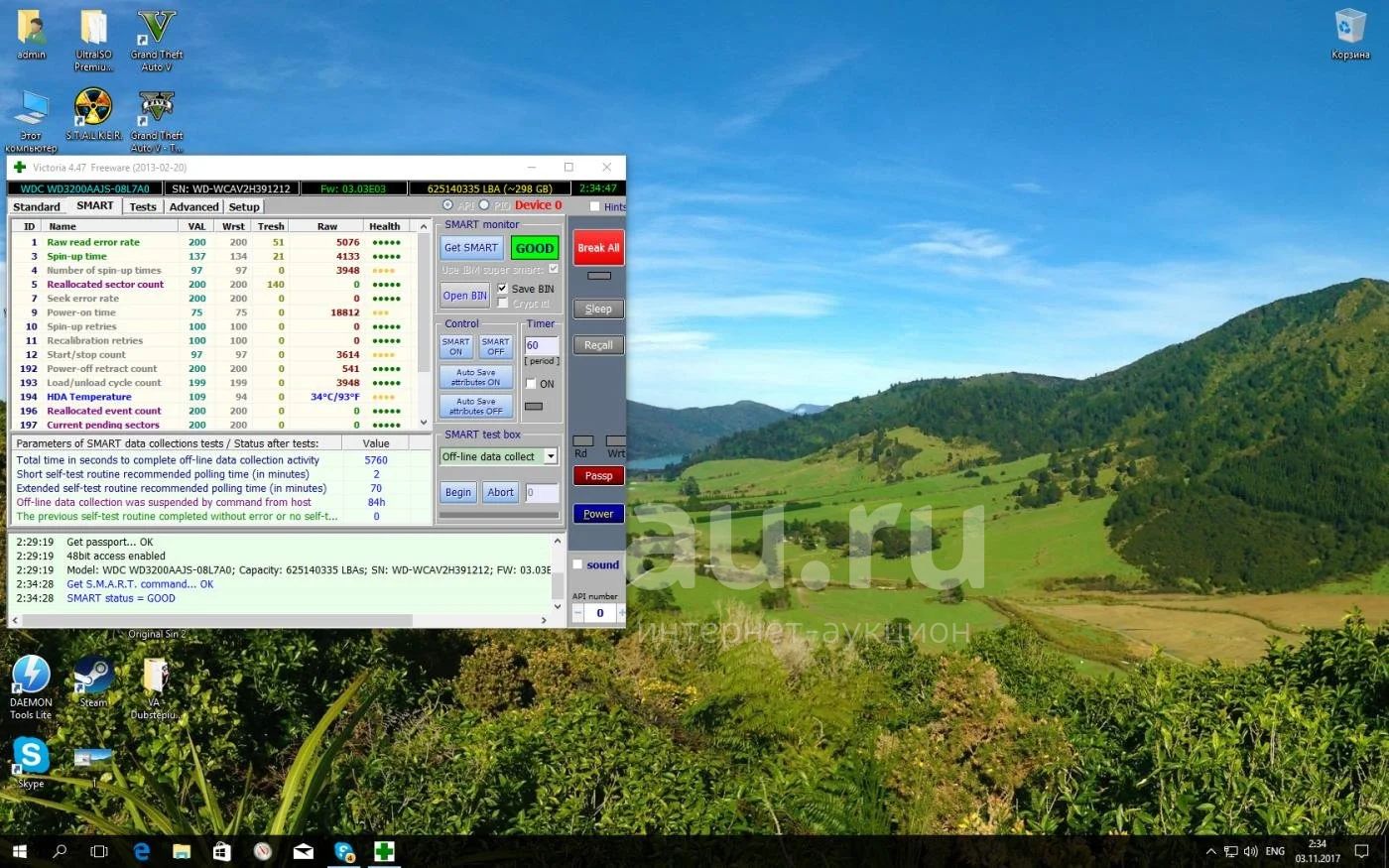Expand the Off-line data collect dropdown
The height and width of the screenshot is (868, 1389).
pyautogui.click(x=551, y=456)
